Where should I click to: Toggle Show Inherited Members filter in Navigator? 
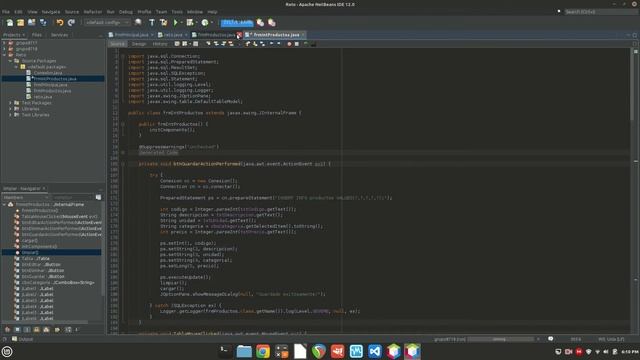pos(7,329)
